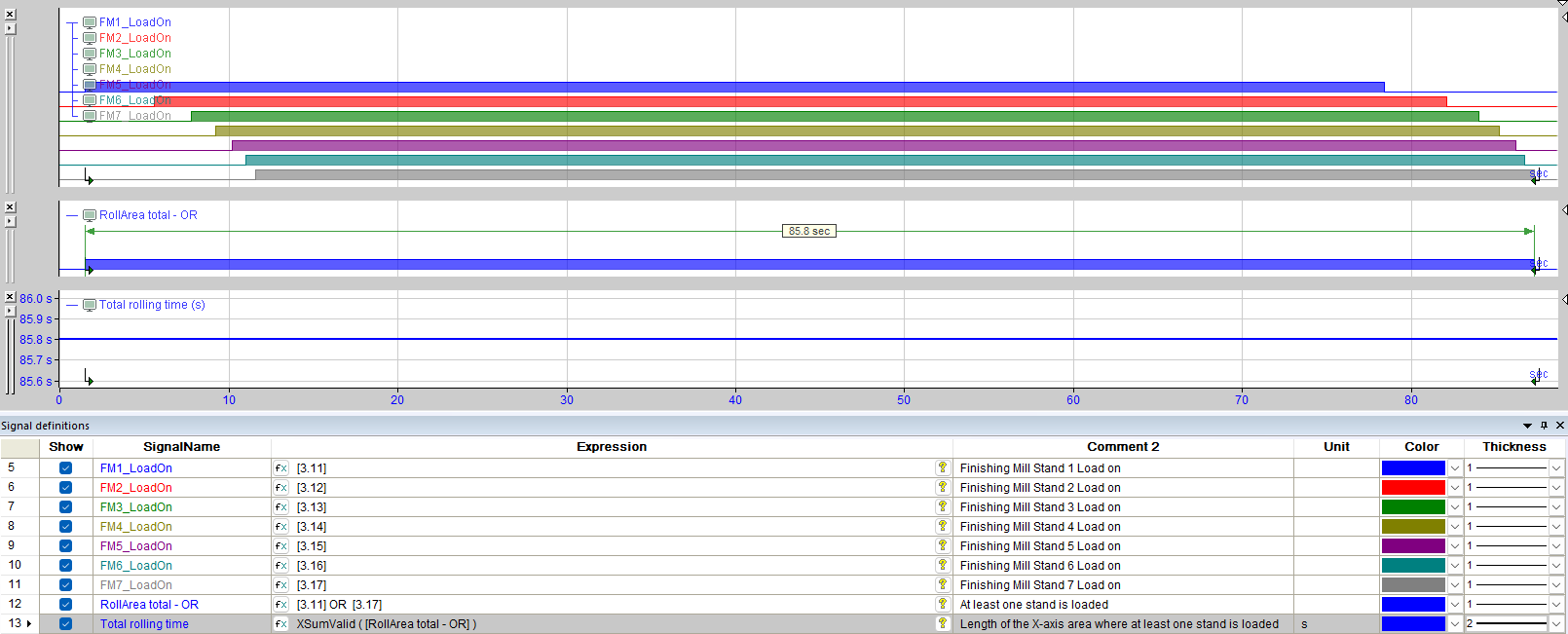Viewport: 1568px width, 634px height.
Task: Click the SignalName column header
Action: 182,447
